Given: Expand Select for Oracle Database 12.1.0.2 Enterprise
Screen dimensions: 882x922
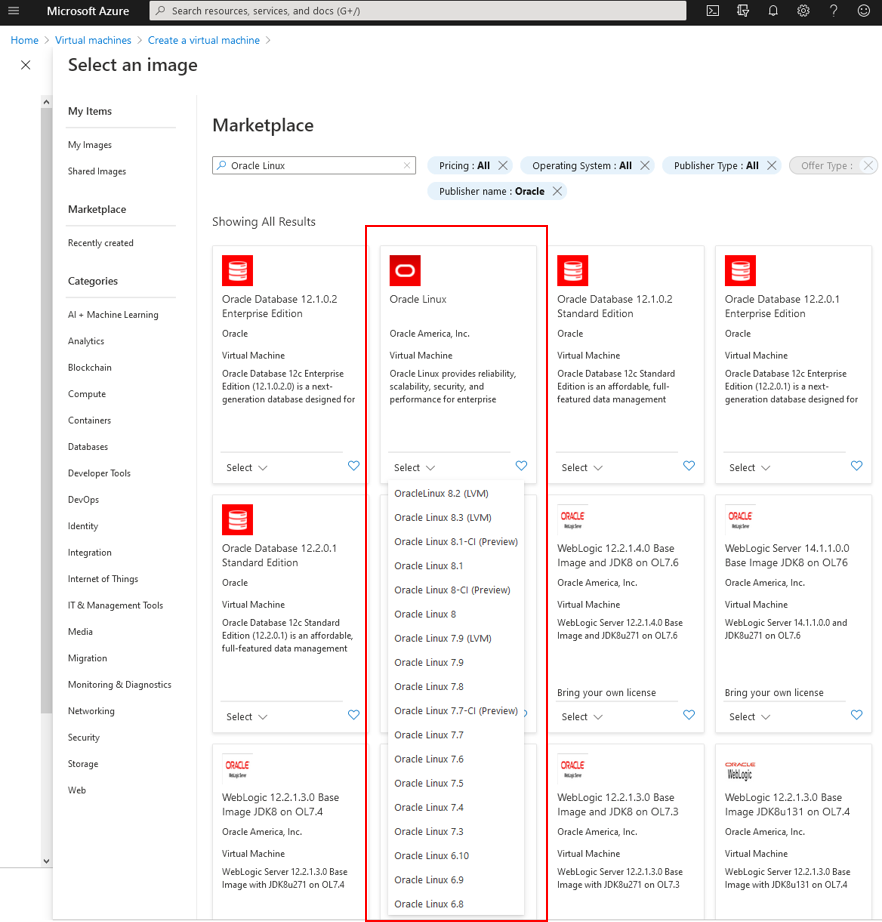Looking at the screenshot, I should (246, 467).
